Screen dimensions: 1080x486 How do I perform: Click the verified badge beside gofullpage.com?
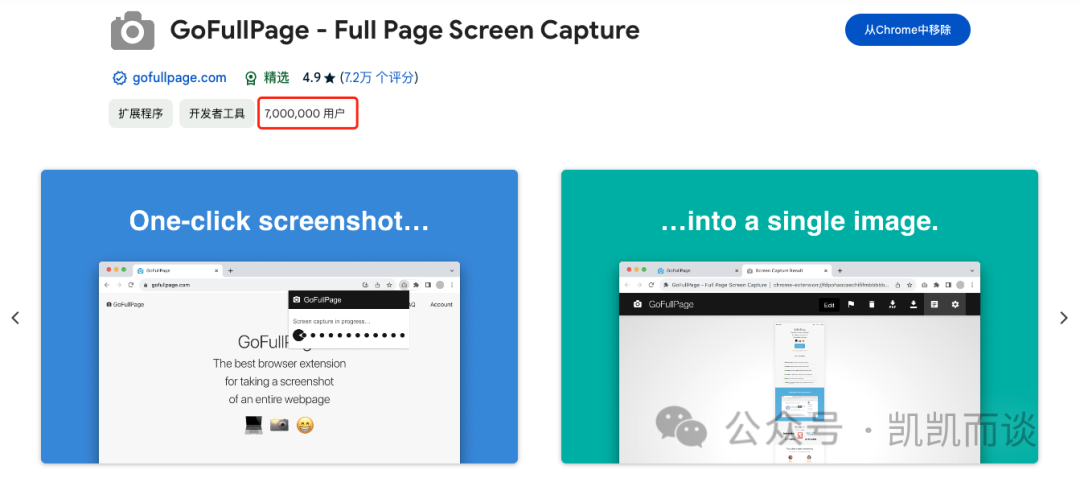point(120,78)
